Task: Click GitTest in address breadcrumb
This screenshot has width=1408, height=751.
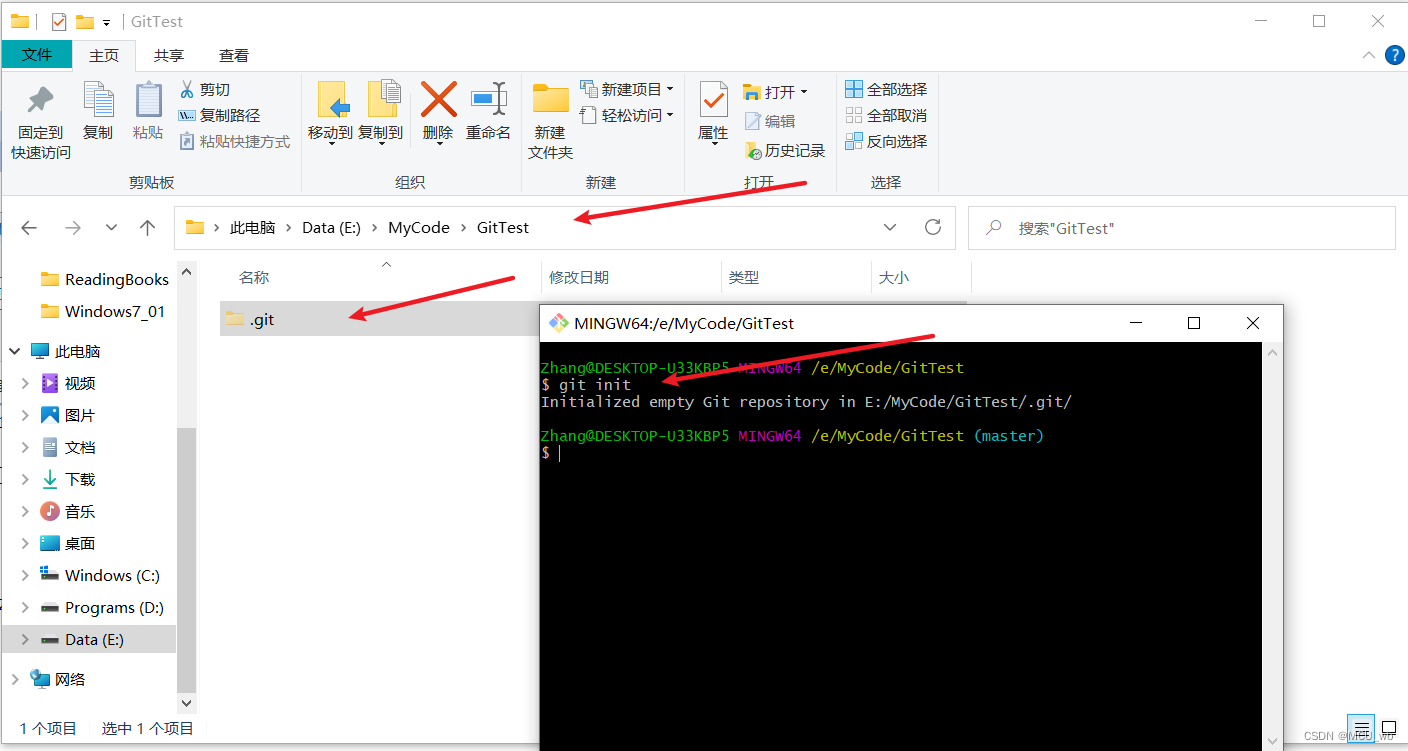Action: point(503,227)
